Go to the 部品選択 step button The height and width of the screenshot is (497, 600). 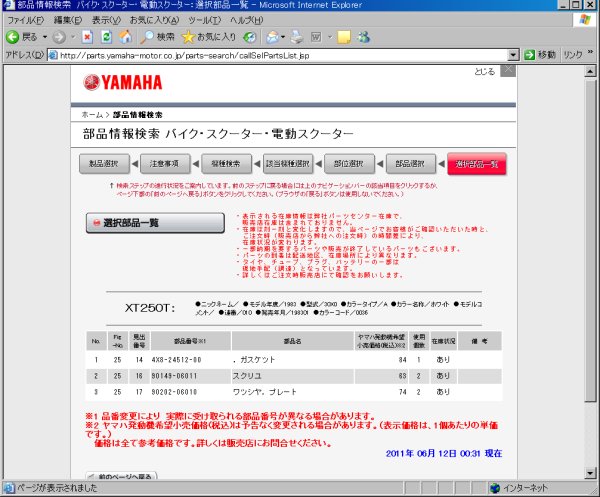(x=411, y=164)
